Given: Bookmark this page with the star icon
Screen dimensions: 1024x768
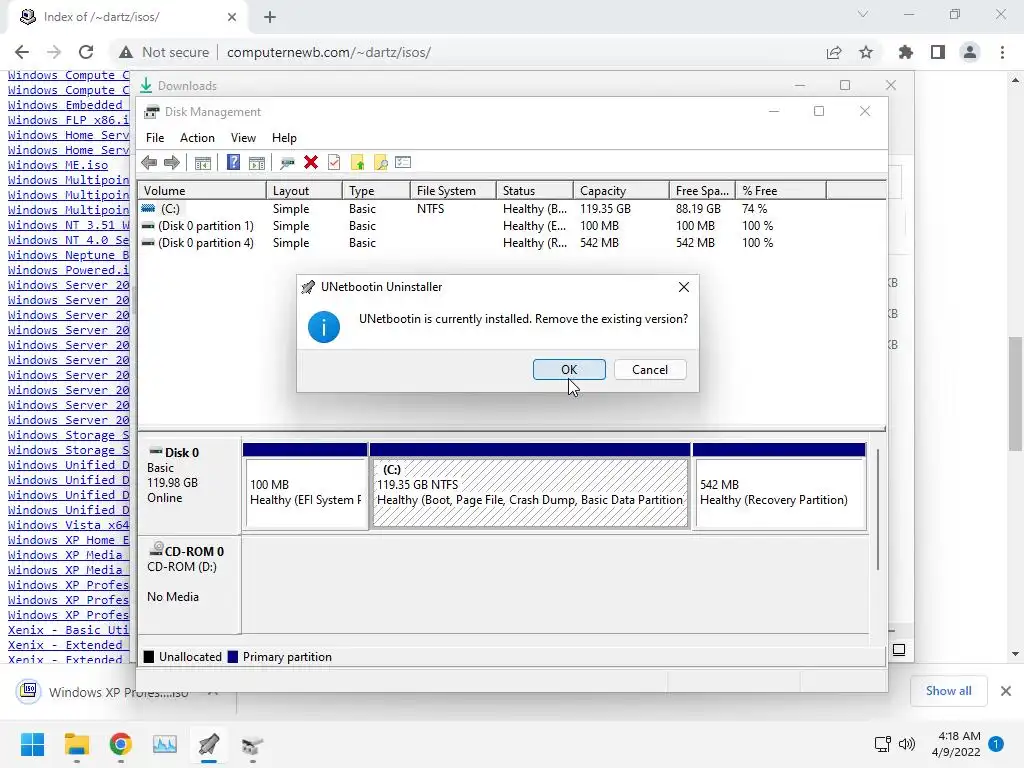Looking at the screenshot, I should click(x=866, y=52).
